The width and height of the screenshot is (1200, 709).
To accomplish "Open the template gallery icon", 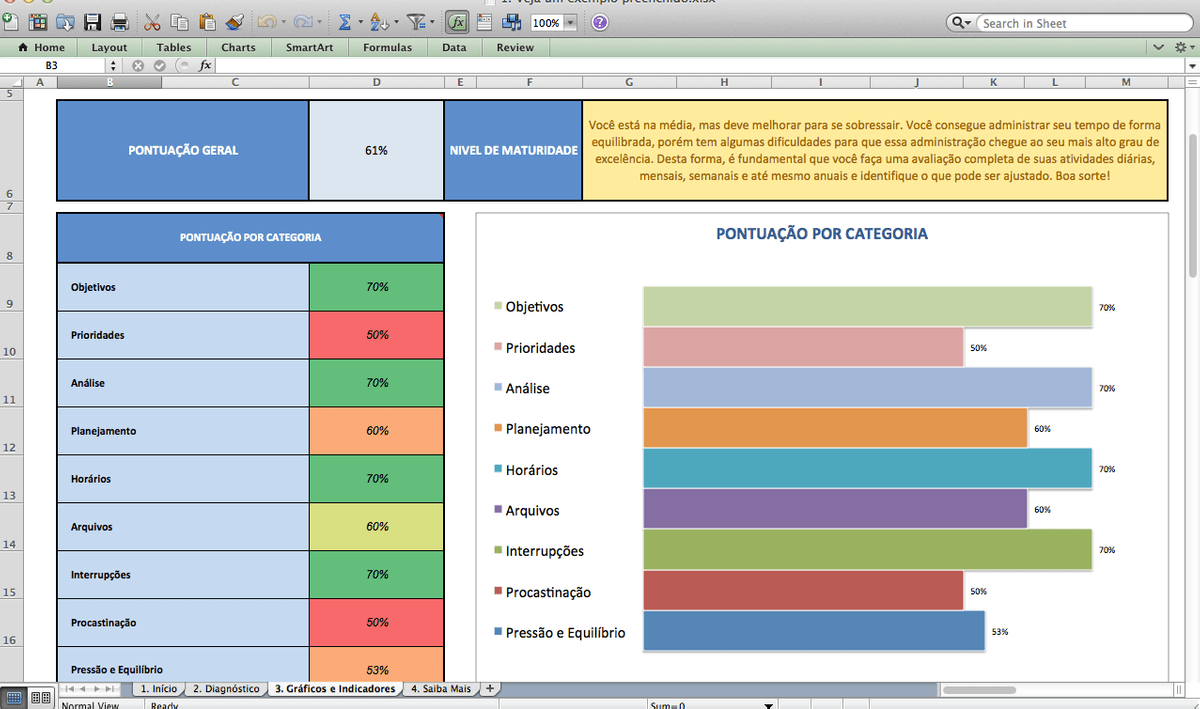I will click(x=38, y=21).
